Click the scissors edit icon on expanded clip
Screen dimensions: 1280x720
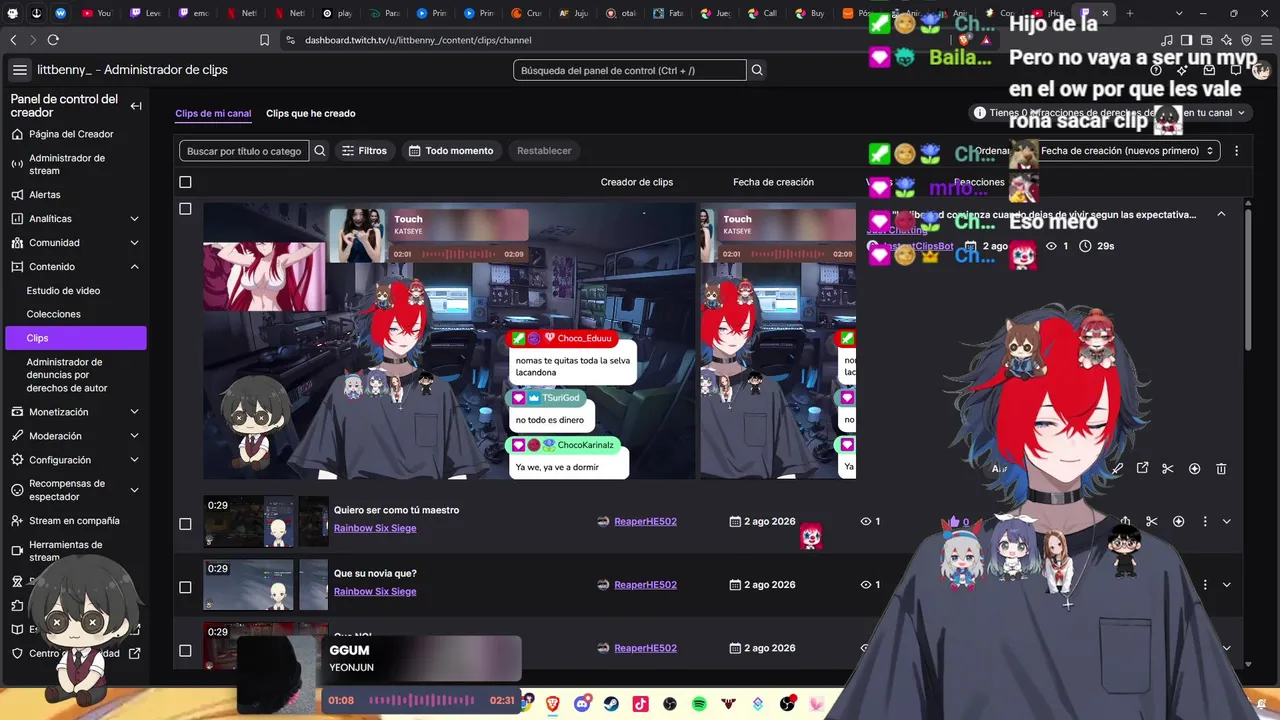(x=1168, y=469)
